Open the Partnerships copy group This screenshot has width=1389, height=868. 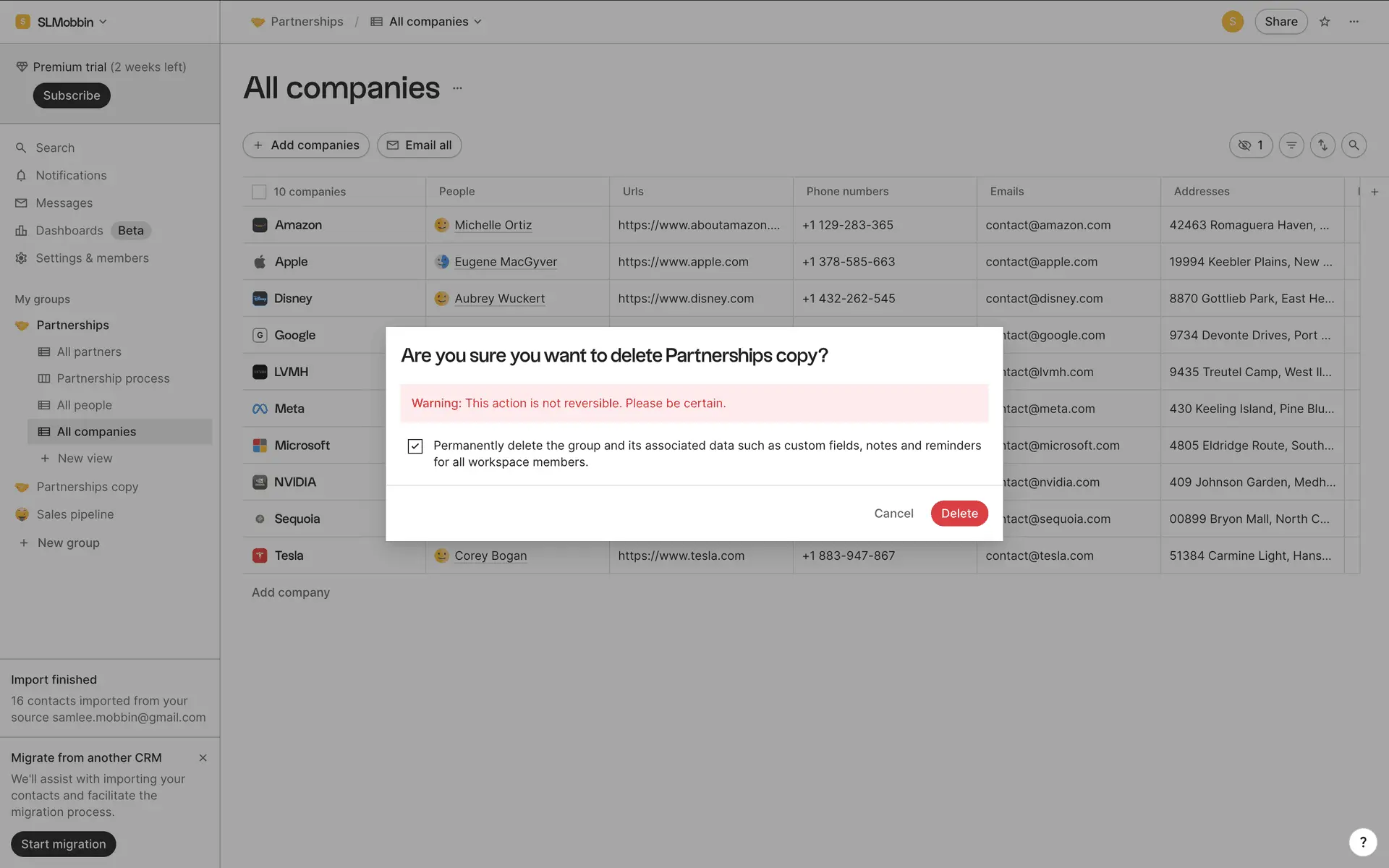point(87,487)
